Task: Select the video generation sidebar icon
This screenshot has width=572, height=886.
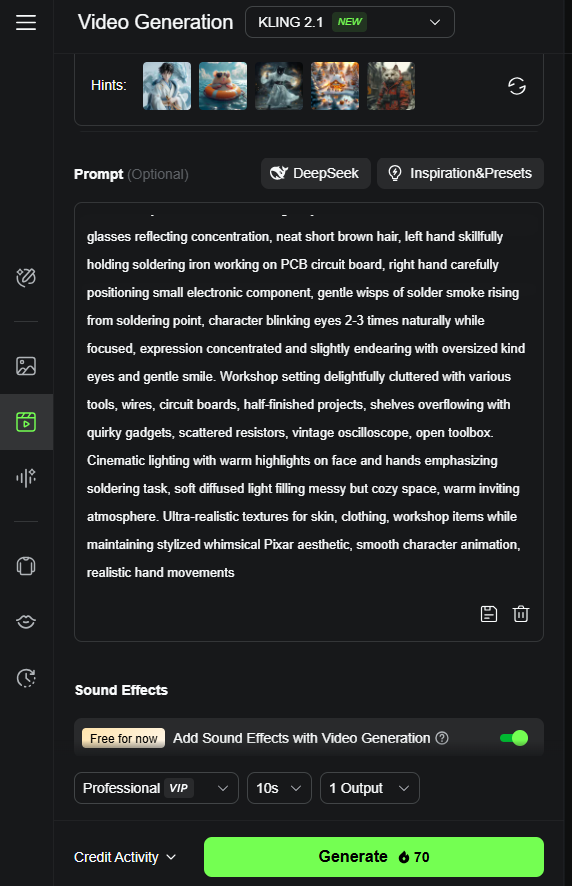Action: pos(26,422)
